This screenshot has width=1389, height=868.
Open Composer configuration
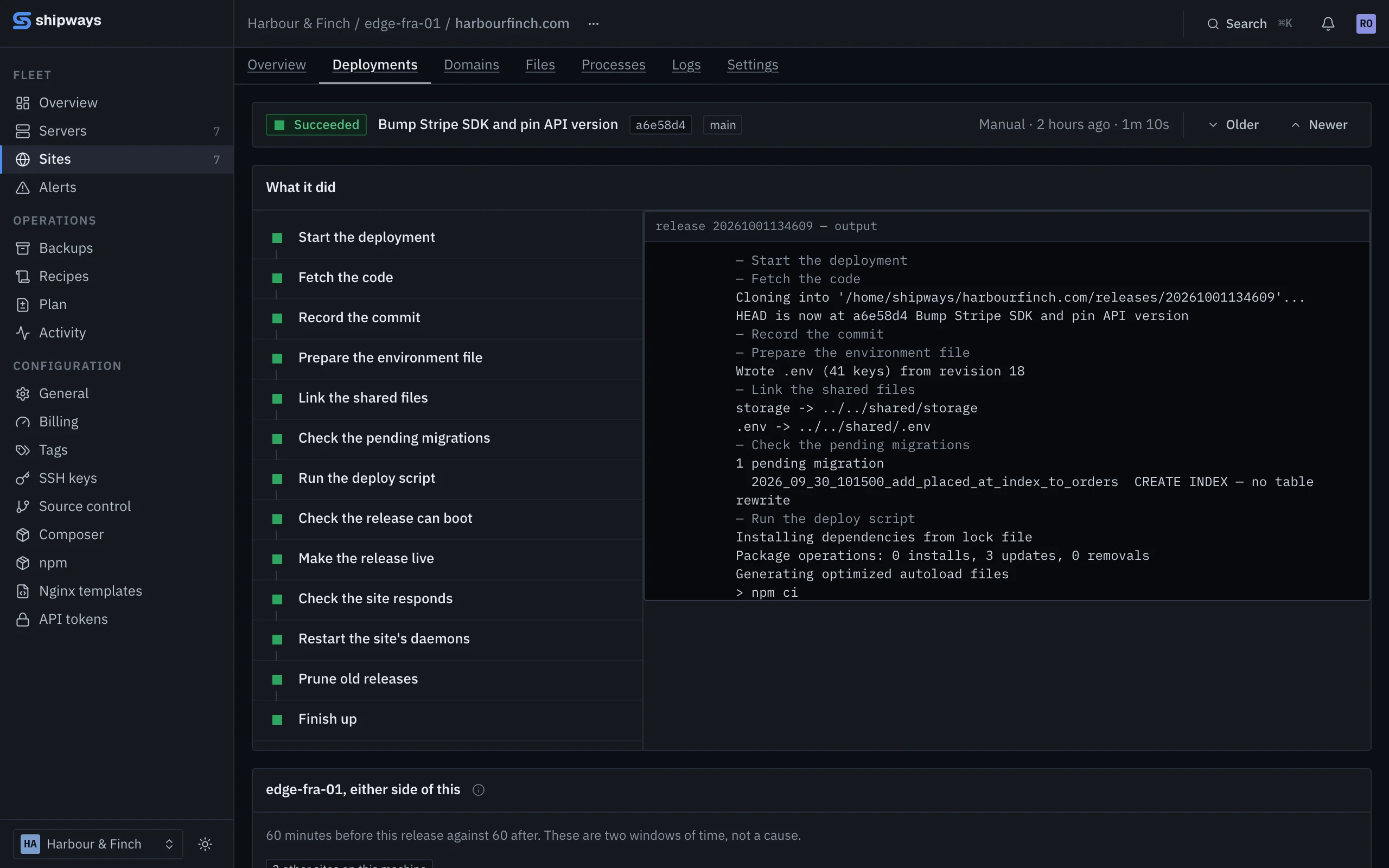[x=117, y=534]
